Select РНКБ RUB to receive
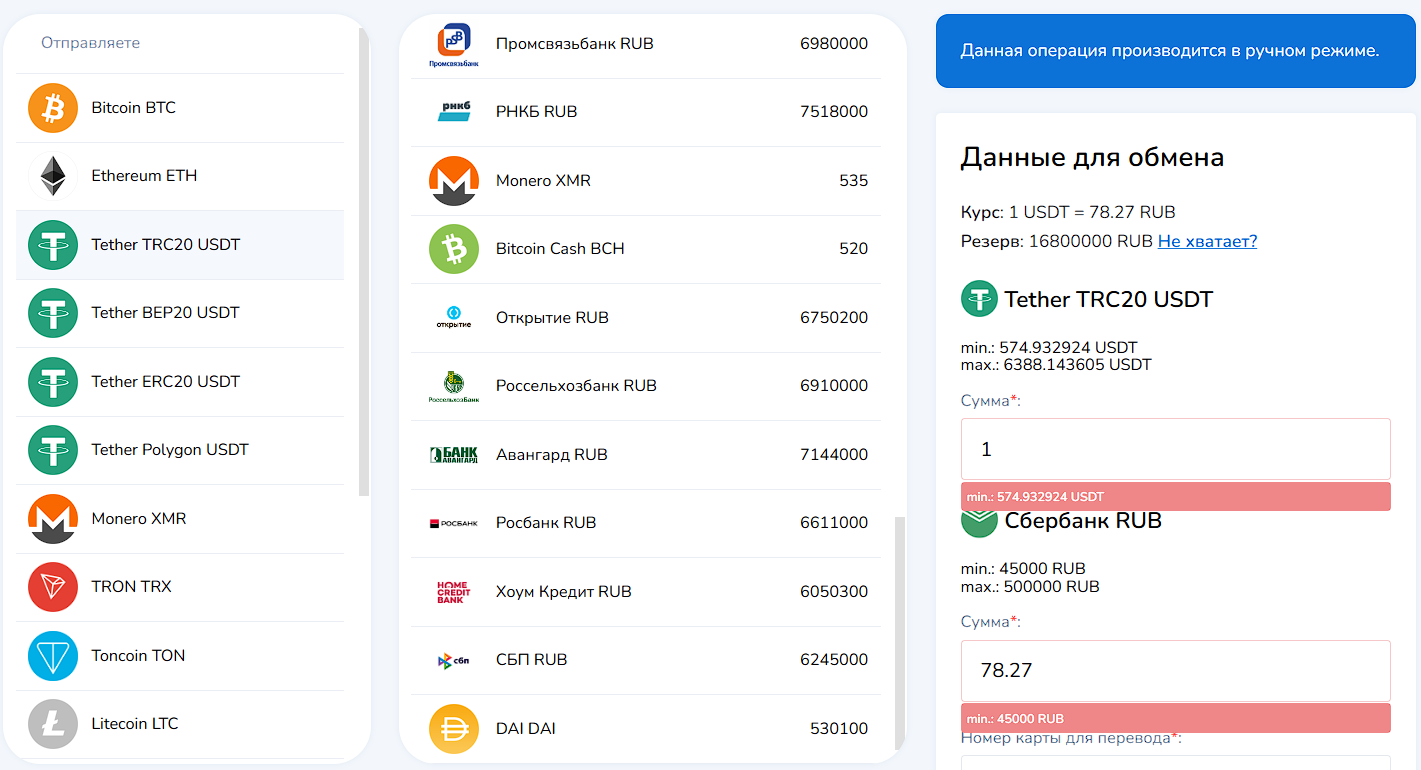This screenshot has width=1421, height=770. pyautogui.click(x=646, y=112)
